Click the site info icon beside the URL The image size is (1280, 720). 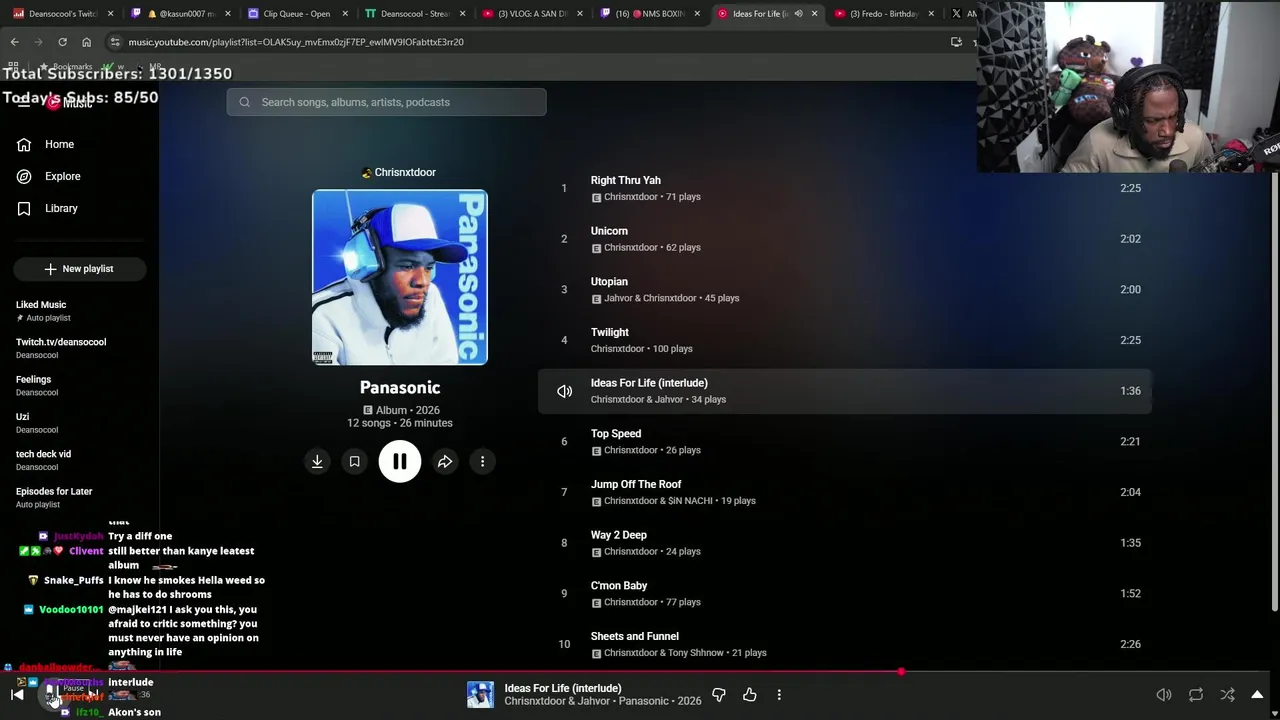pos(115,42)
